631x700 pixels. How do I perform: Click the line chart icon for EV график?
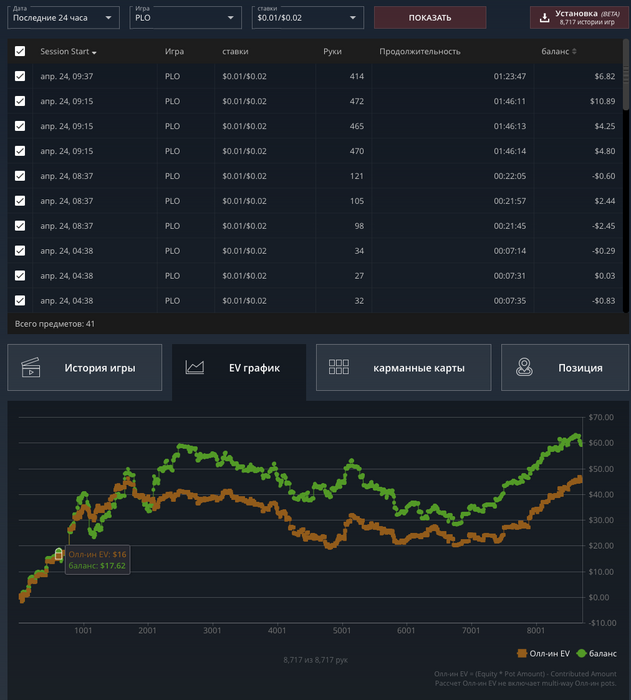195,367
